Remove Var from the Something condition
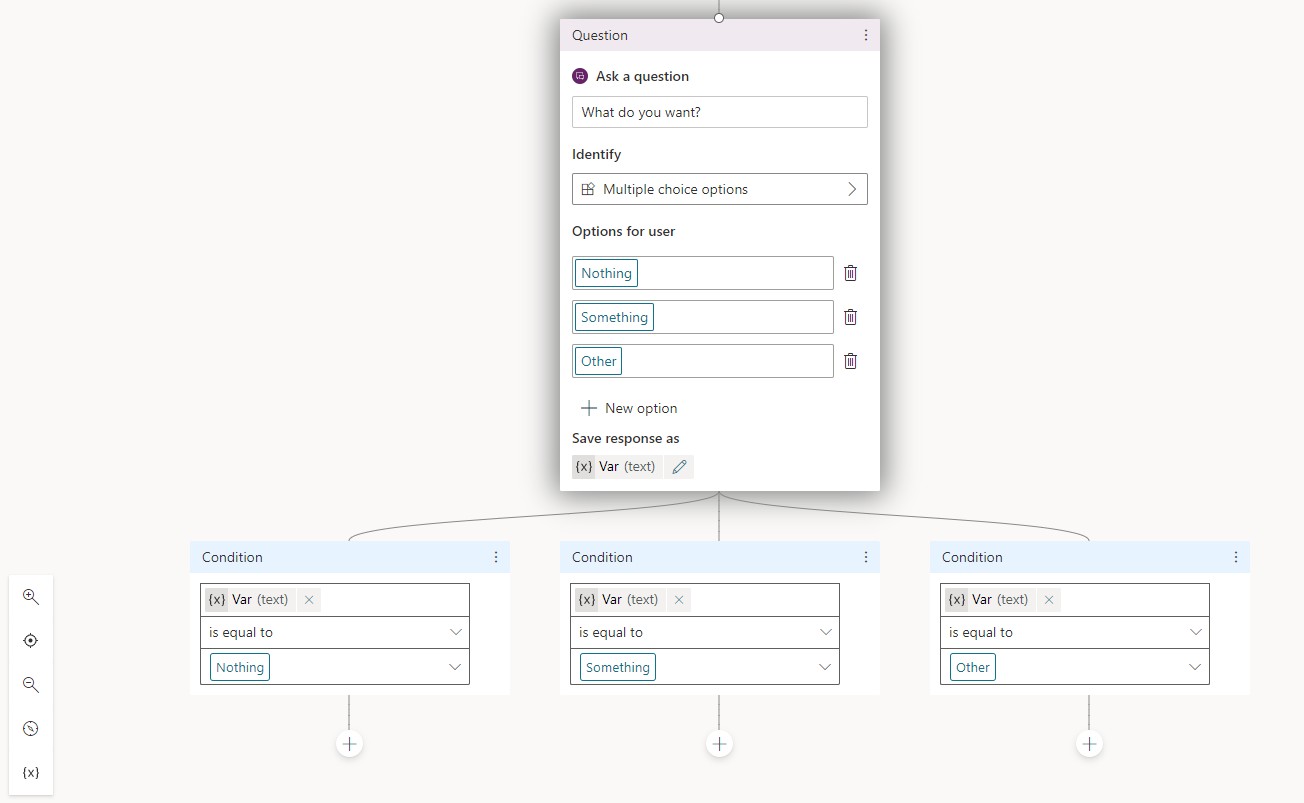 point(679,600)
